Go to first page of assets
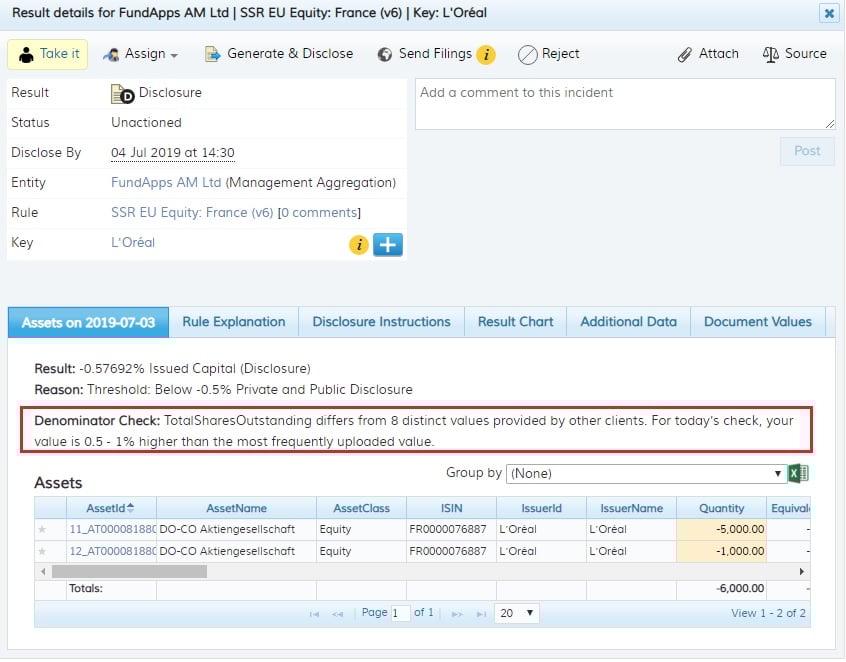This screenshot has height=662, width=846. click(x=315, y=615)
